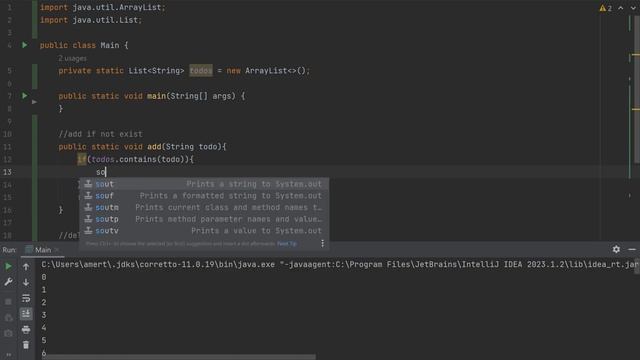Jump to next highlighted problem arrow

point(633,8)
